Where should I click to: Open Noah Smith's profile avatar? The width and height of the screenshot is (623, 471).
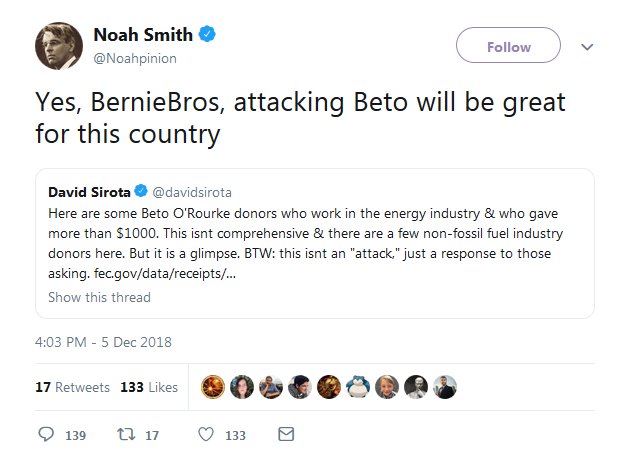point(59,46)
